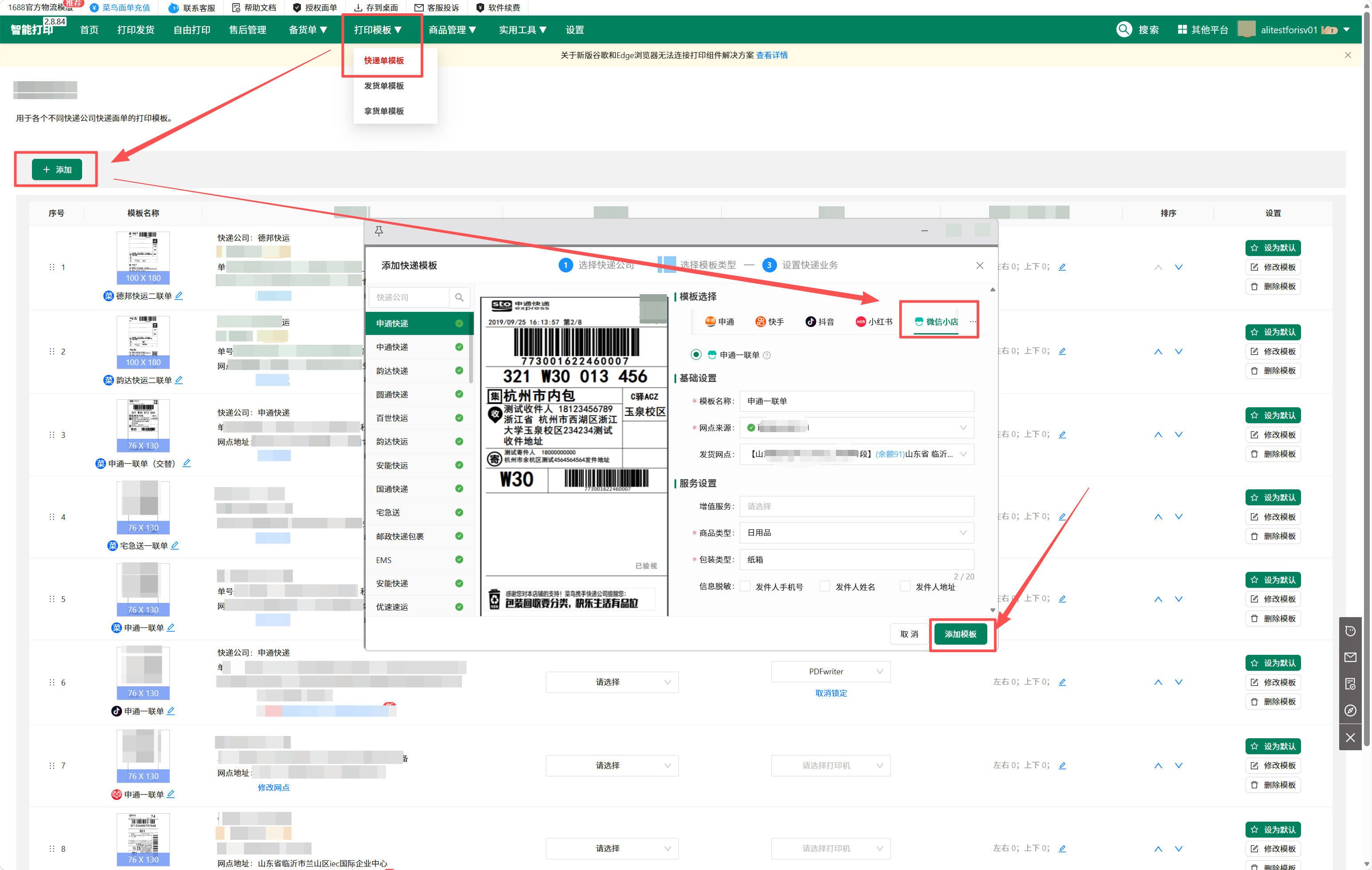The height and width of the screenshot is (870, 1372).
Task: Click the dialog's vertical scrollbar down arrow
Action: click(993, 610)
